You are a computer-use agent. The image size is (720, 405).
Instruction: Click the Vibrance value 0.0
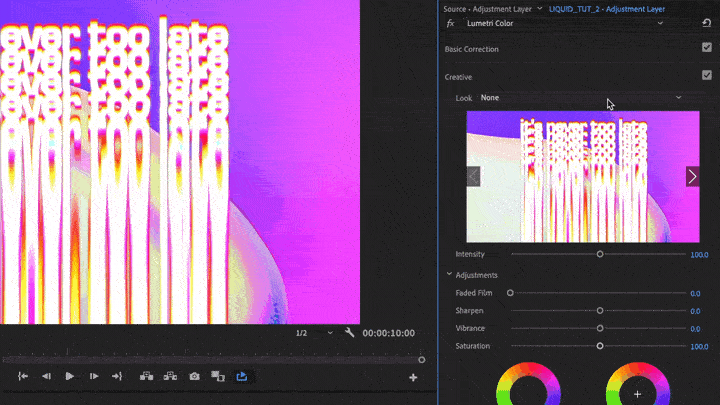coord(695,329)
